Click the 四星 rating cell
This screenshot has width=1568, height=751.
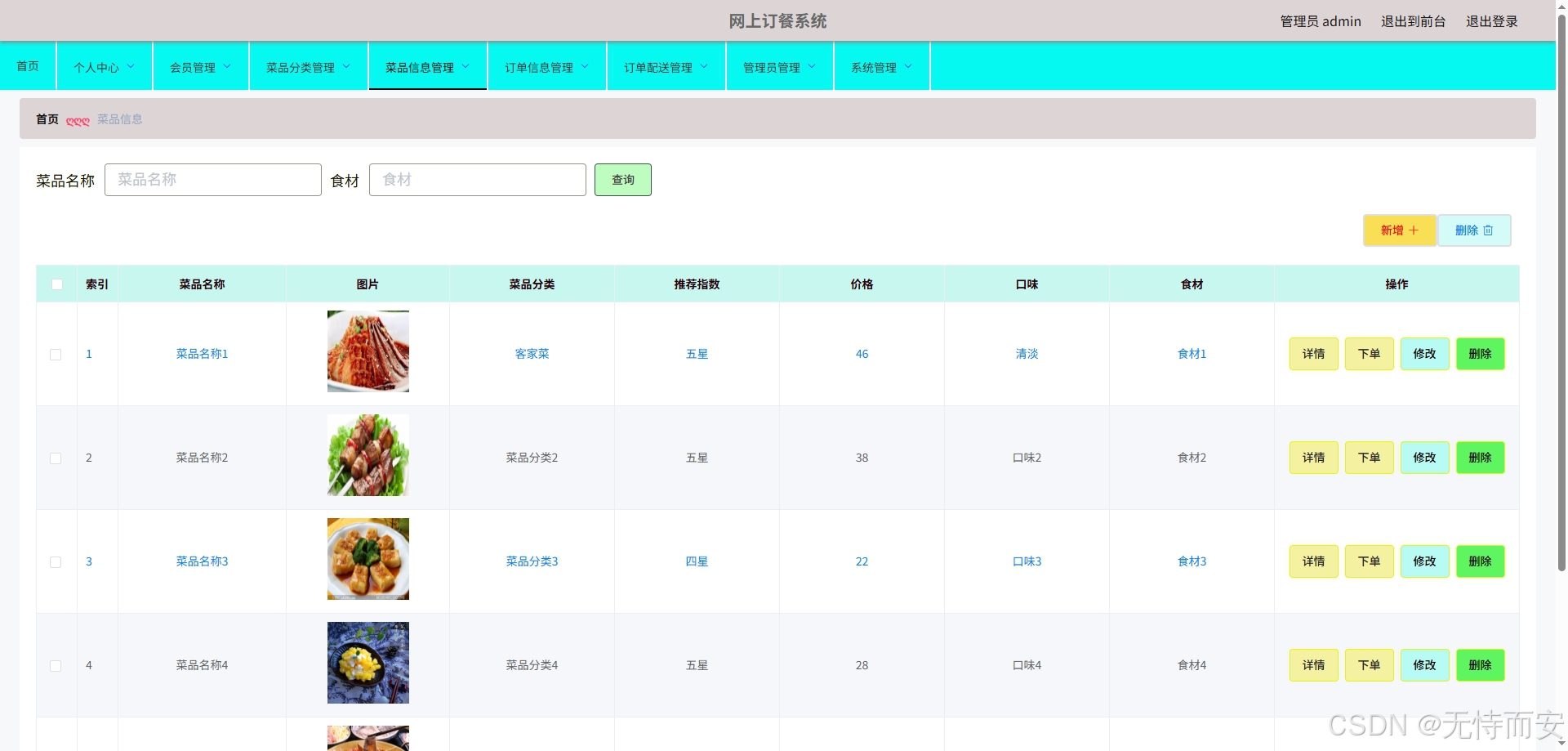697,561
